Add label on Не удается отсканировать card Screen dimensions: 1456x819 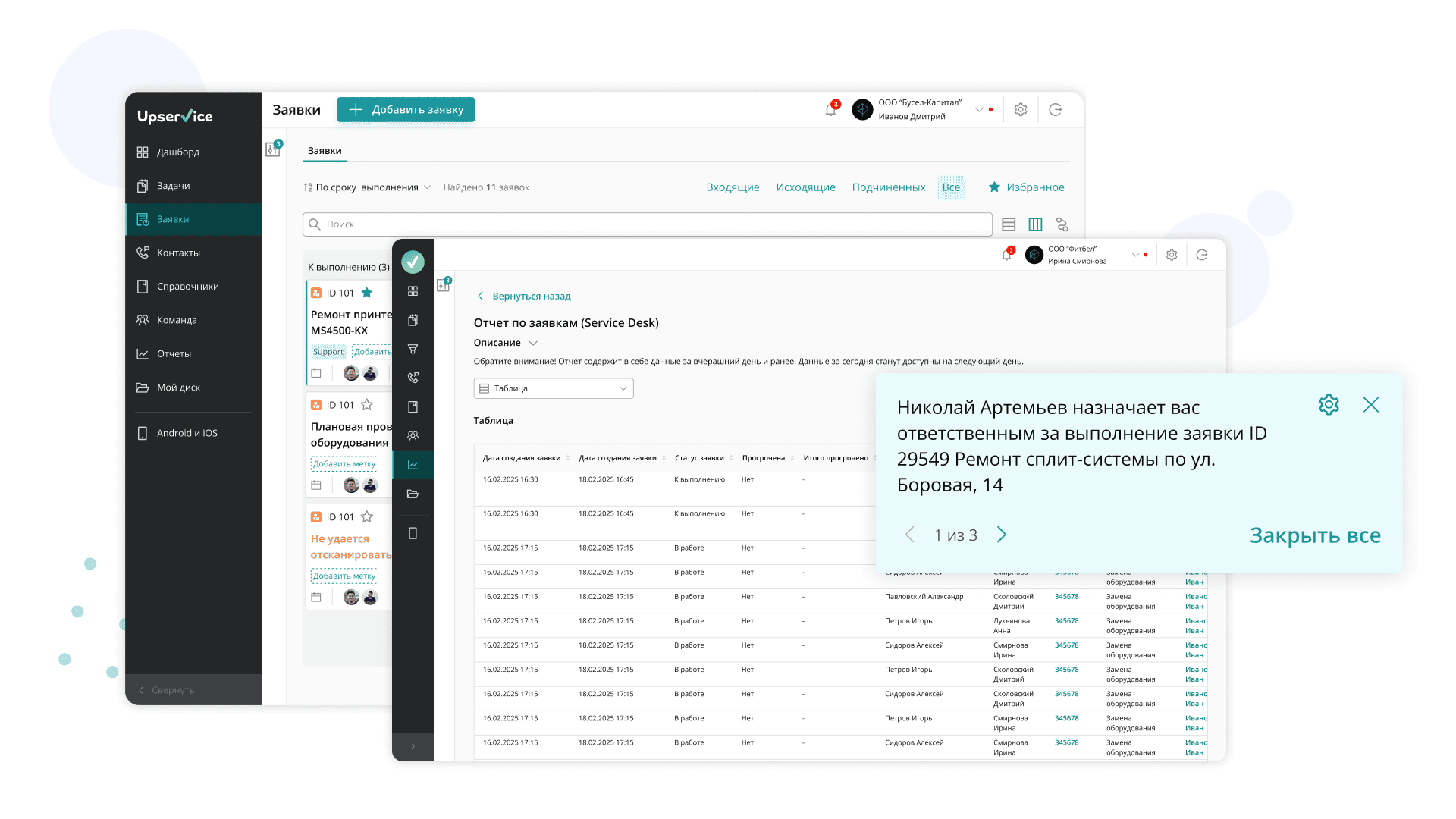[344, 576]
